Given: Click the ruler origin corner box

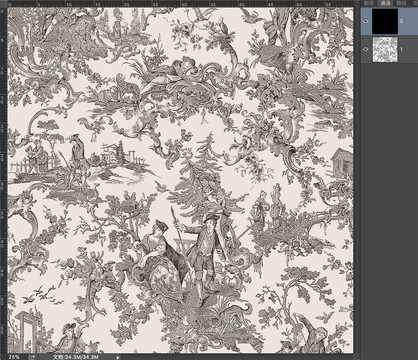Looking at the screenshot, I should tap(3, 4).
